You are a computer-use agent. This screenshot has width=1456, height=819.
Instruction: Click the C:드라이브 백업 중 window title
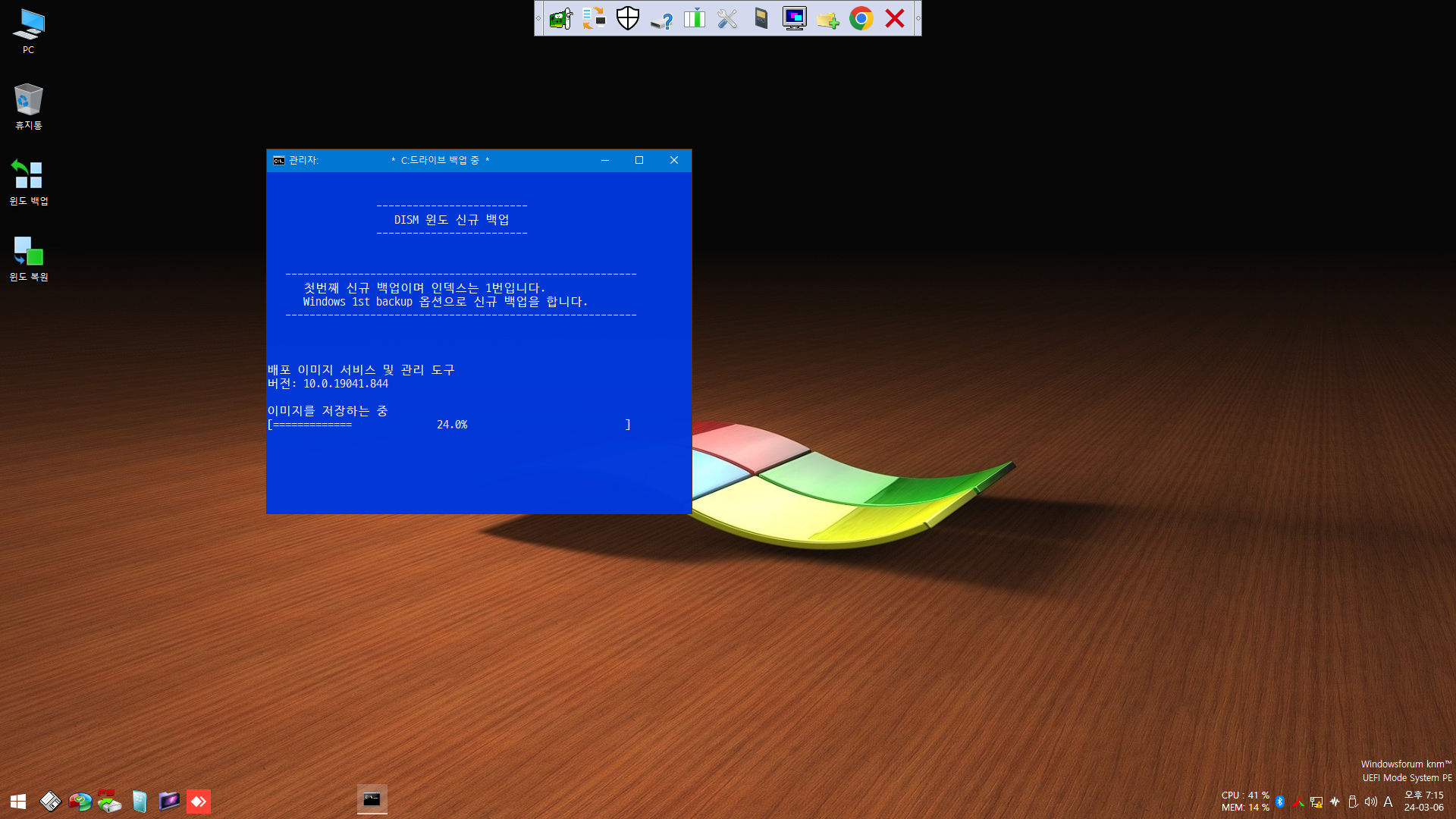click(440, 160)
